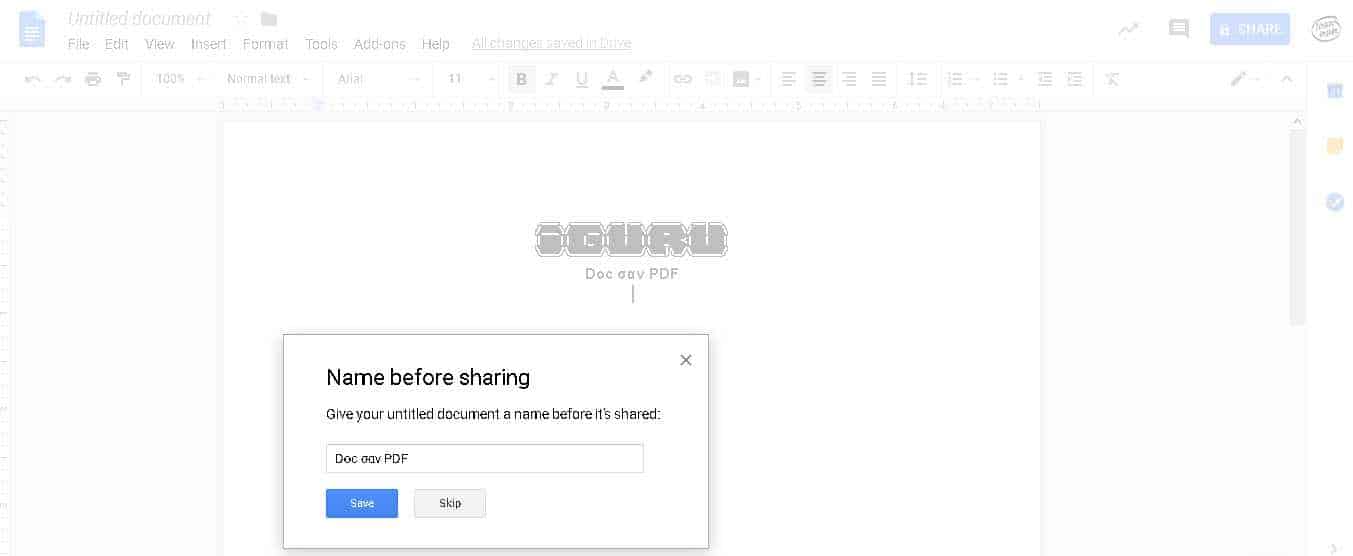Viewport: 1353px width, 556px height.
Task: Click the Insert link icon
Action: click(683, 79)
